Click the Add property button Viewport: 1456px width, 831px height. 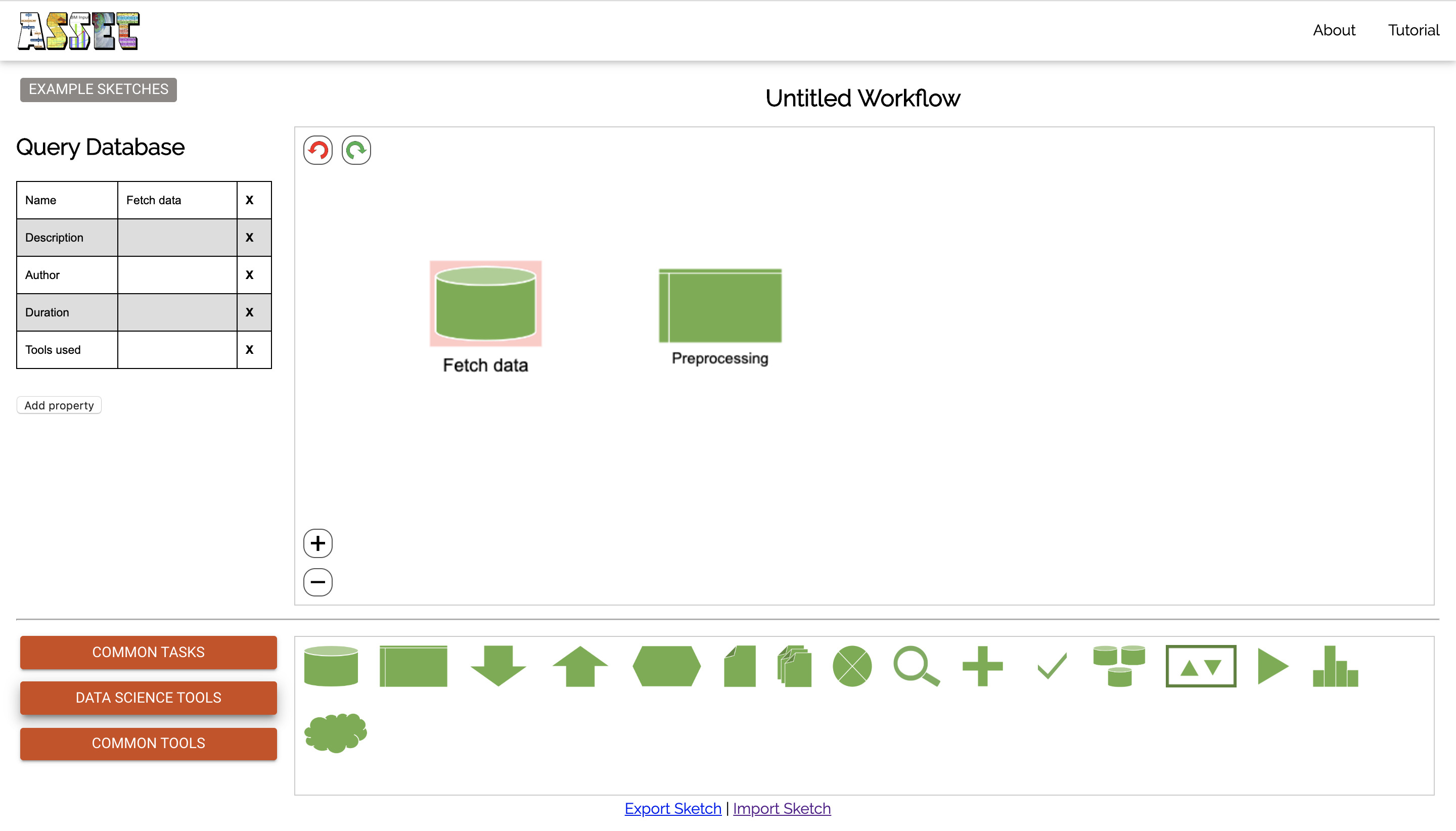[x=59, y=405]
